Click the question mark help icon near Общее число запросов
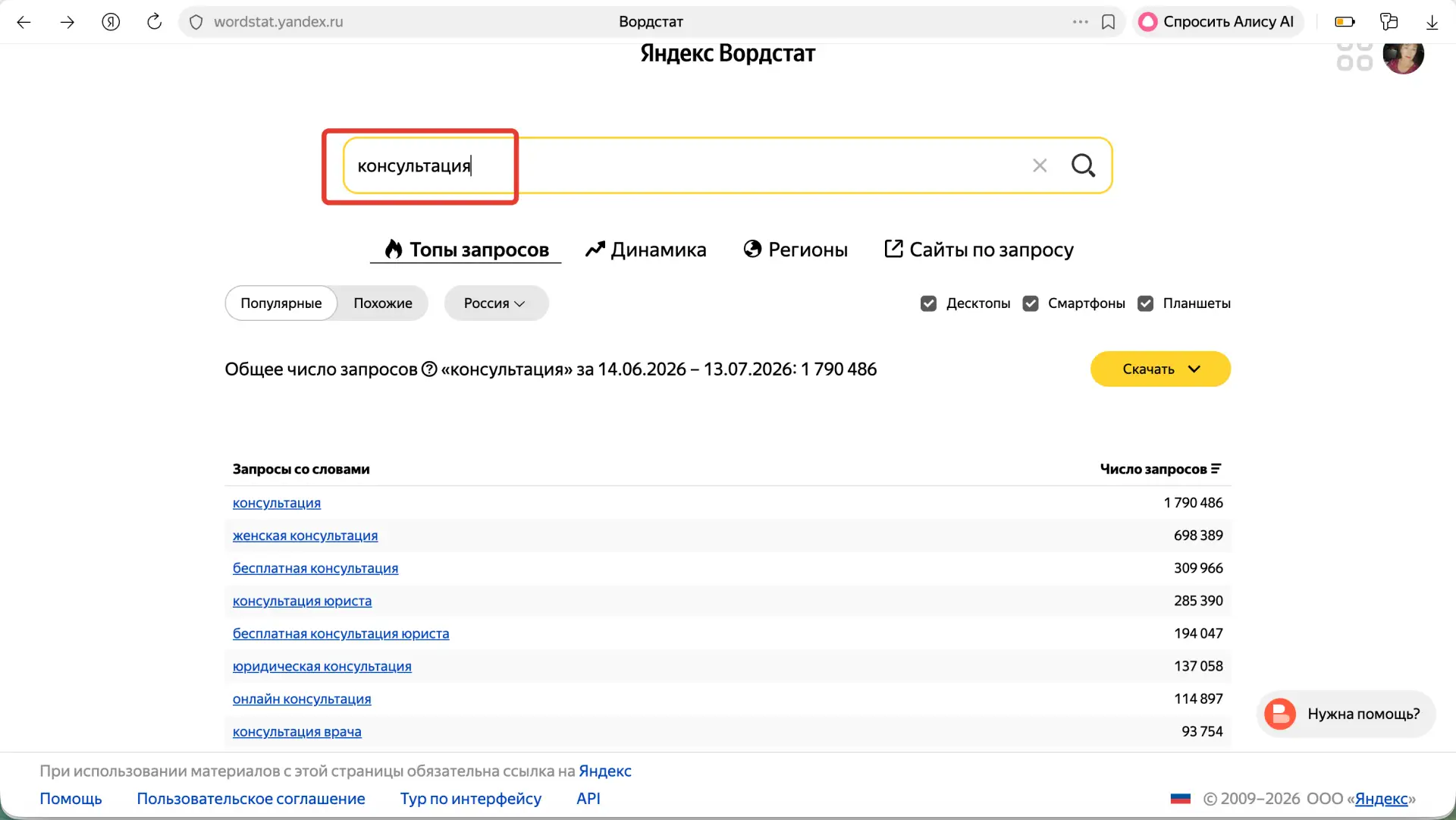The height and width of the screenshot is (820, 1456). pyautogui.click(x=429, y=369)
